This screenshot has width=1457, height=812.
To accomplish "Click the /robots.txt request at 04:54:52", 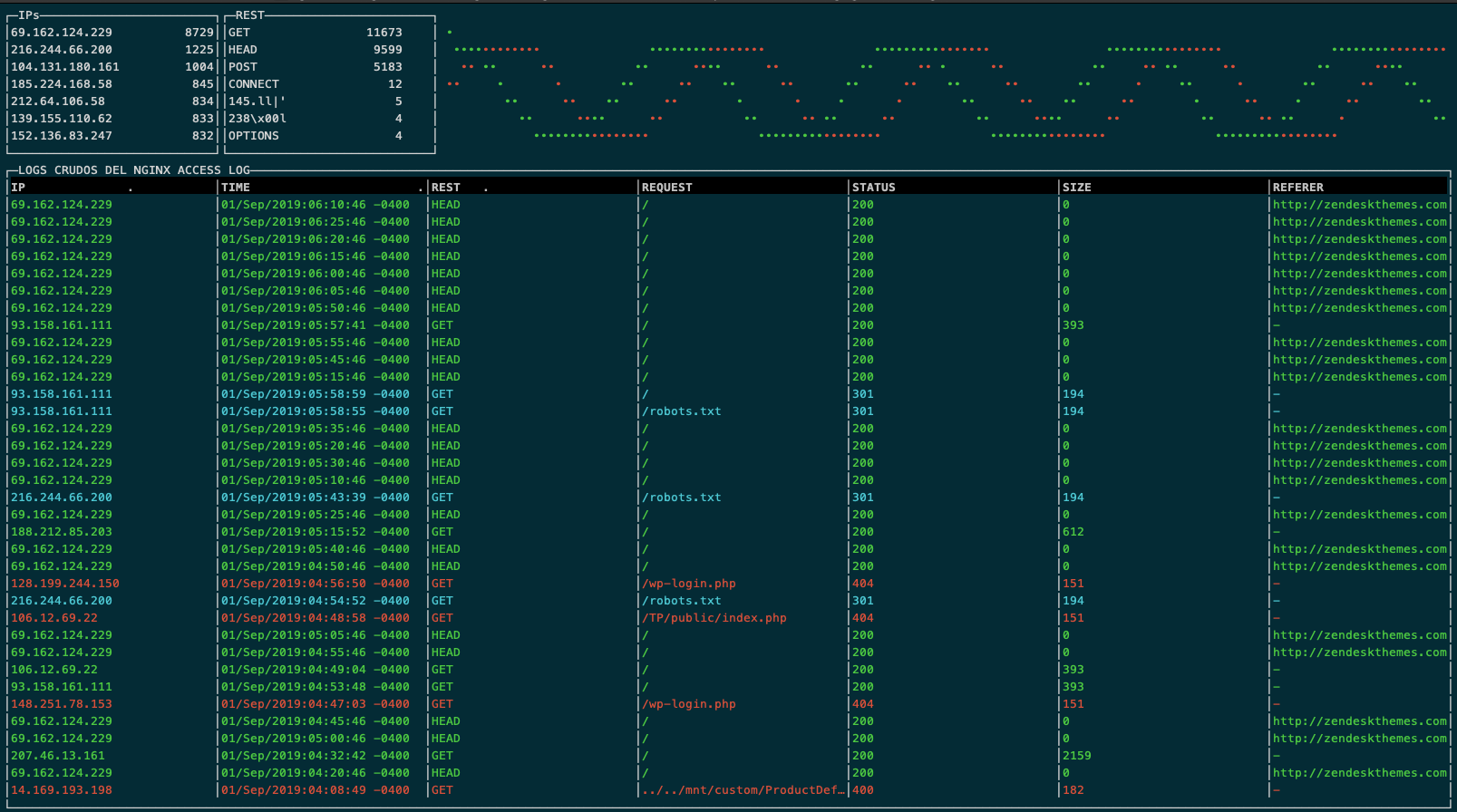I will click(x=682, y=600).
